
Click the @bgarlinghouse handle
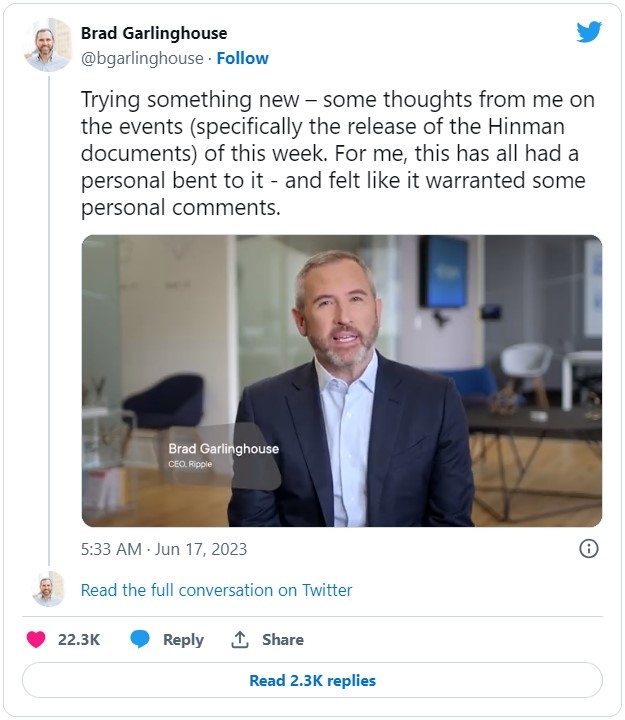(x=142, y=58)
